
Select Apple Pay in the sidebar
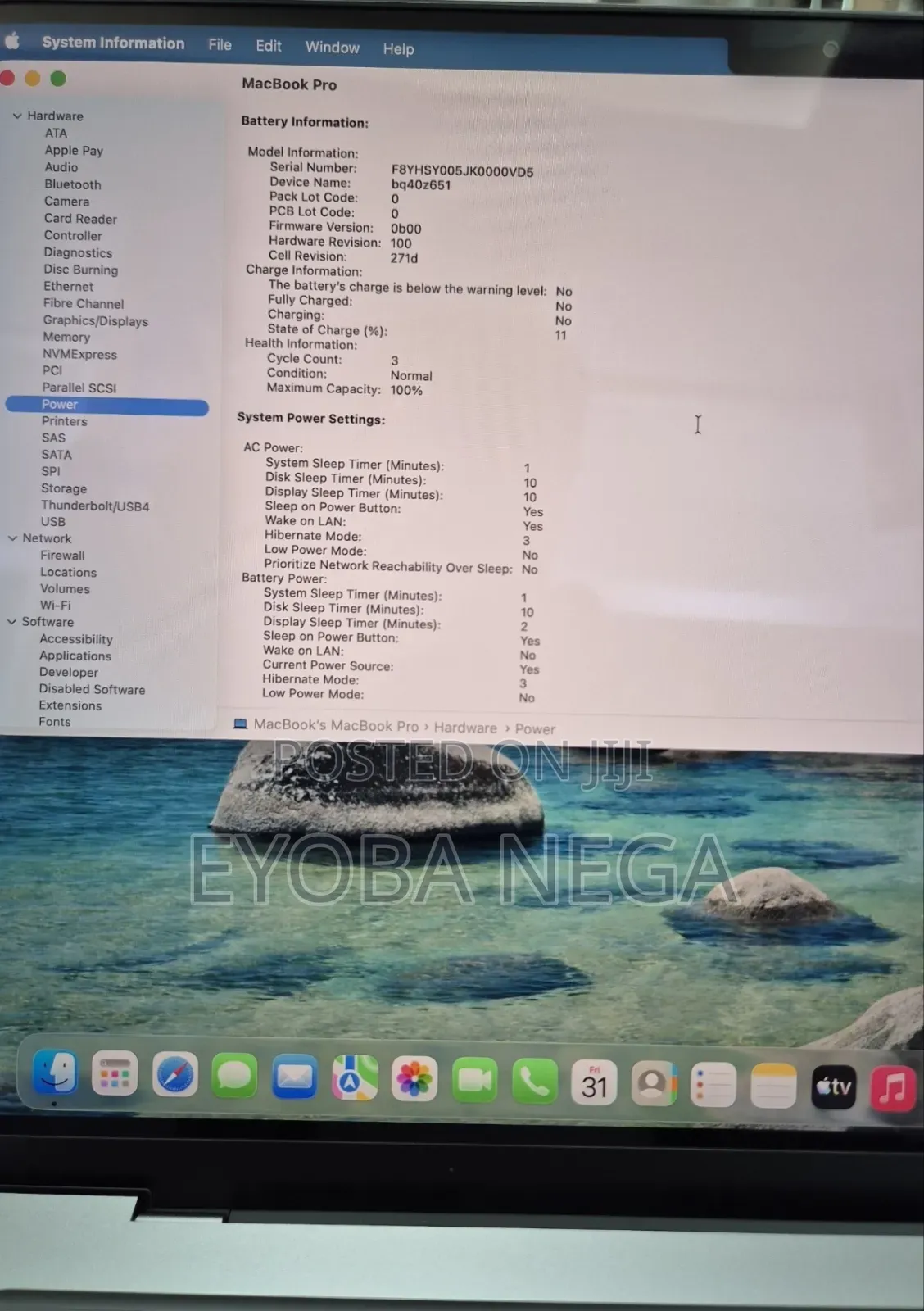(x=74, y=150)
